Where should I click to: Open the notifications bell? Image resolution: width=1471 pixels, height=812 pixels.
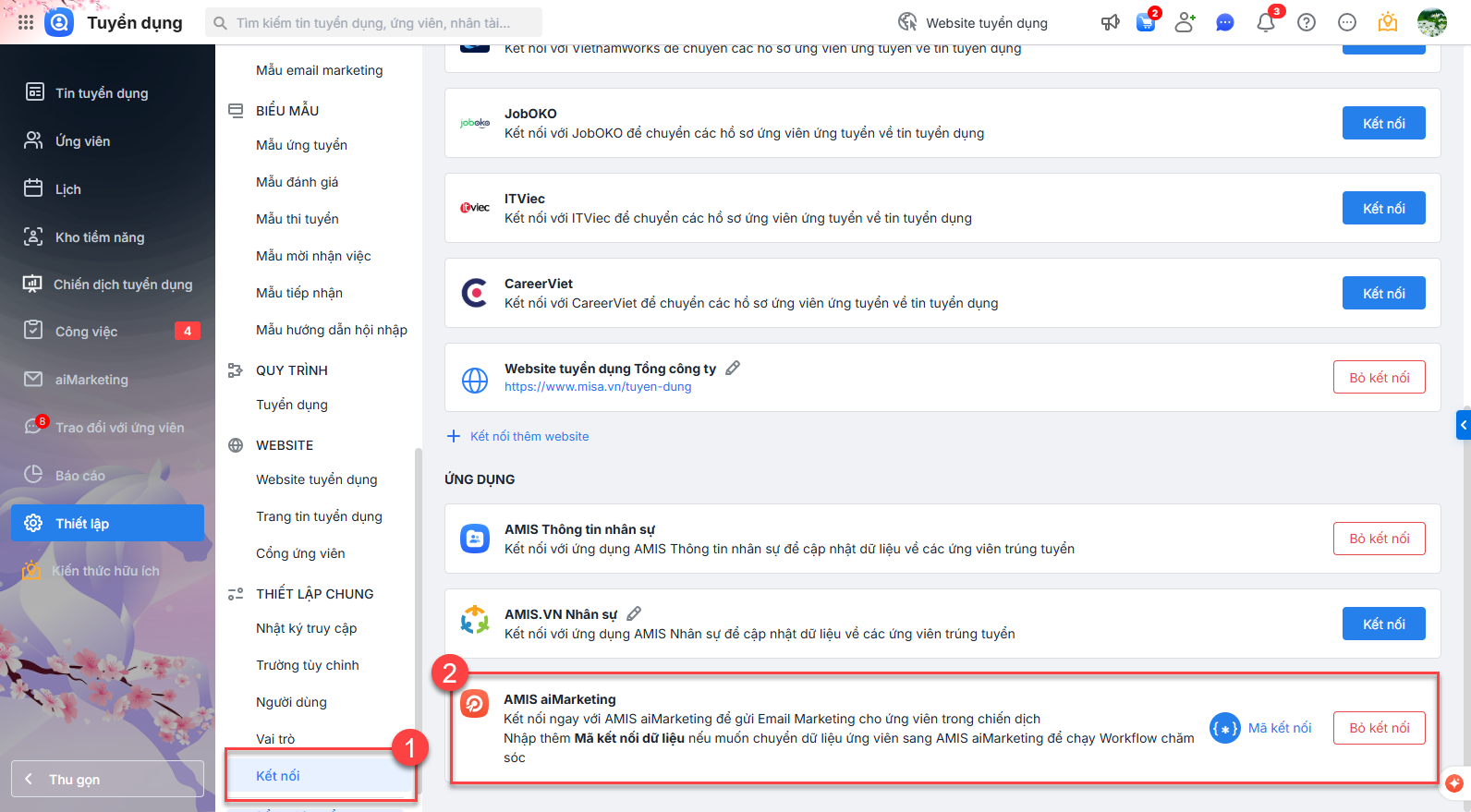pyautogui.click(x=1266, y=22)
